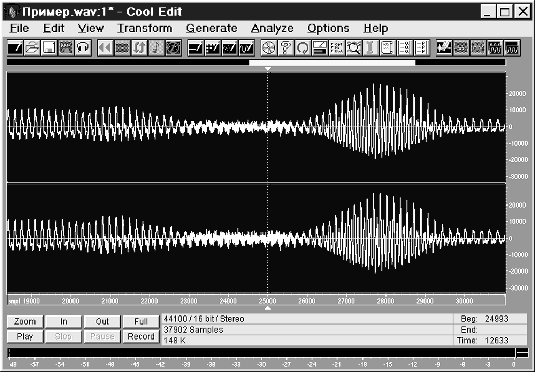The width and height of the screenshot is (535, 372).
Task: Click the 22000 mark on the sample ruler
Action: point(149,301)
